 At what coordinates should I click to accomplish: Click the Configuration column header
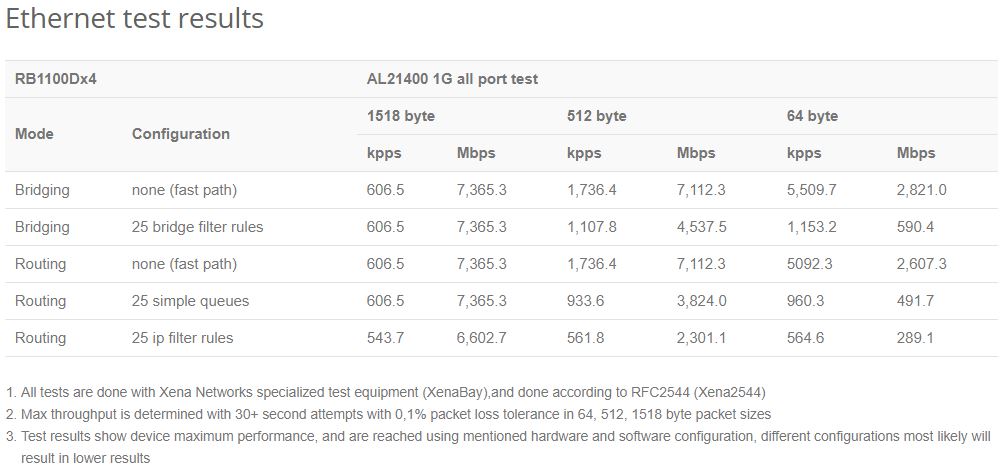pyautogui.click(x=180, y=133)
